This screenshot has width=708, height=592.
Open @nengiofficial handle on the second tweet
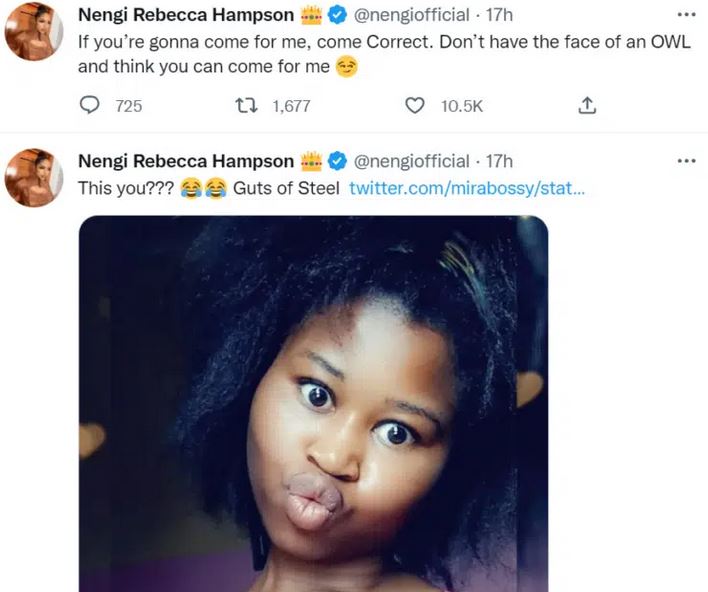click(412, 161)
